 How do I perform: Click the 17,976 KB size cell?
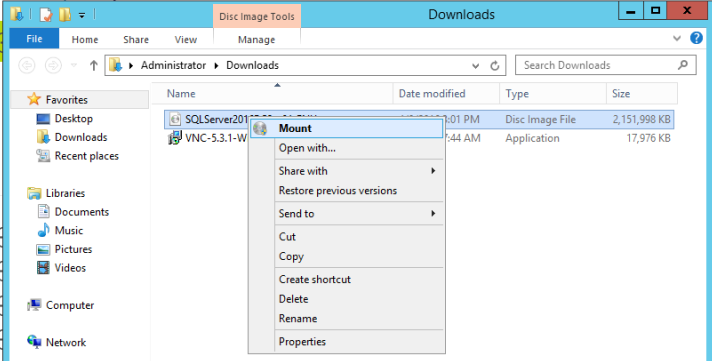[x=648, y=138]
